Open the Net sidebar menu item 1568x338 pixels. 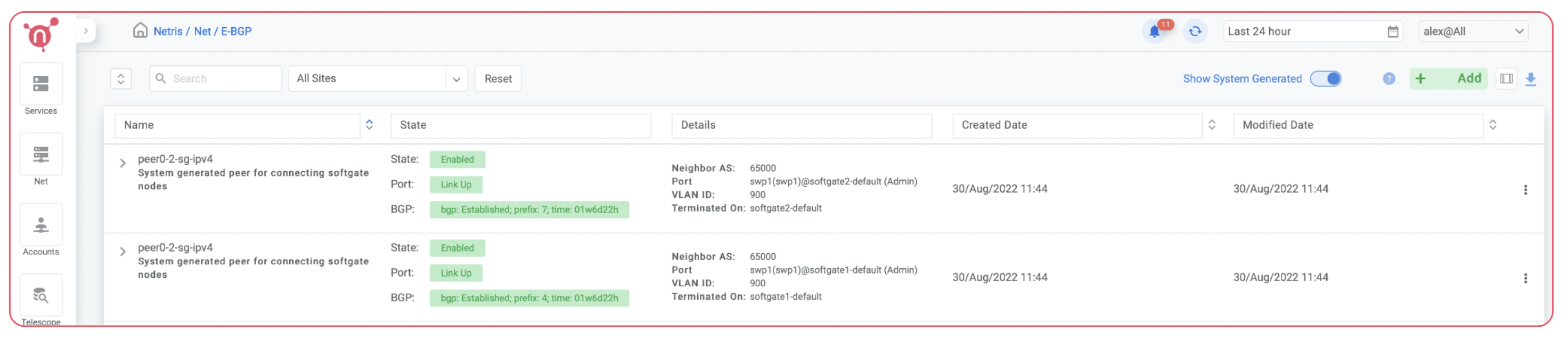[41, 155]
